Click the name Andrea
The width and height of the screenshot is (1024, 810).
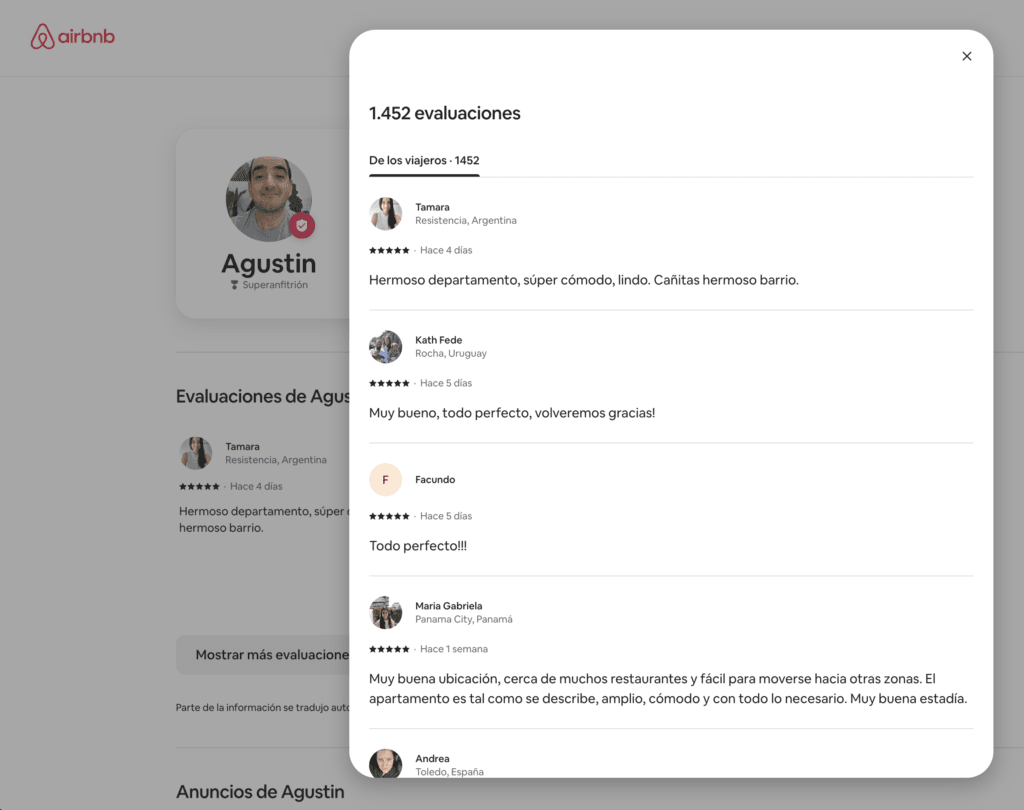pyautogui.click(x=432, y=758)
